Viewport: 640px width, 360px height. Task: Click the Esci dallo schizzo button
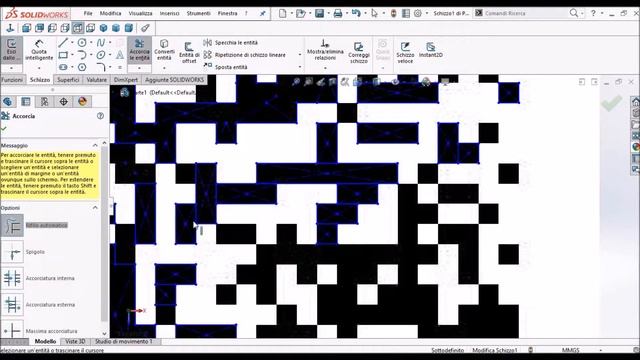11,50
